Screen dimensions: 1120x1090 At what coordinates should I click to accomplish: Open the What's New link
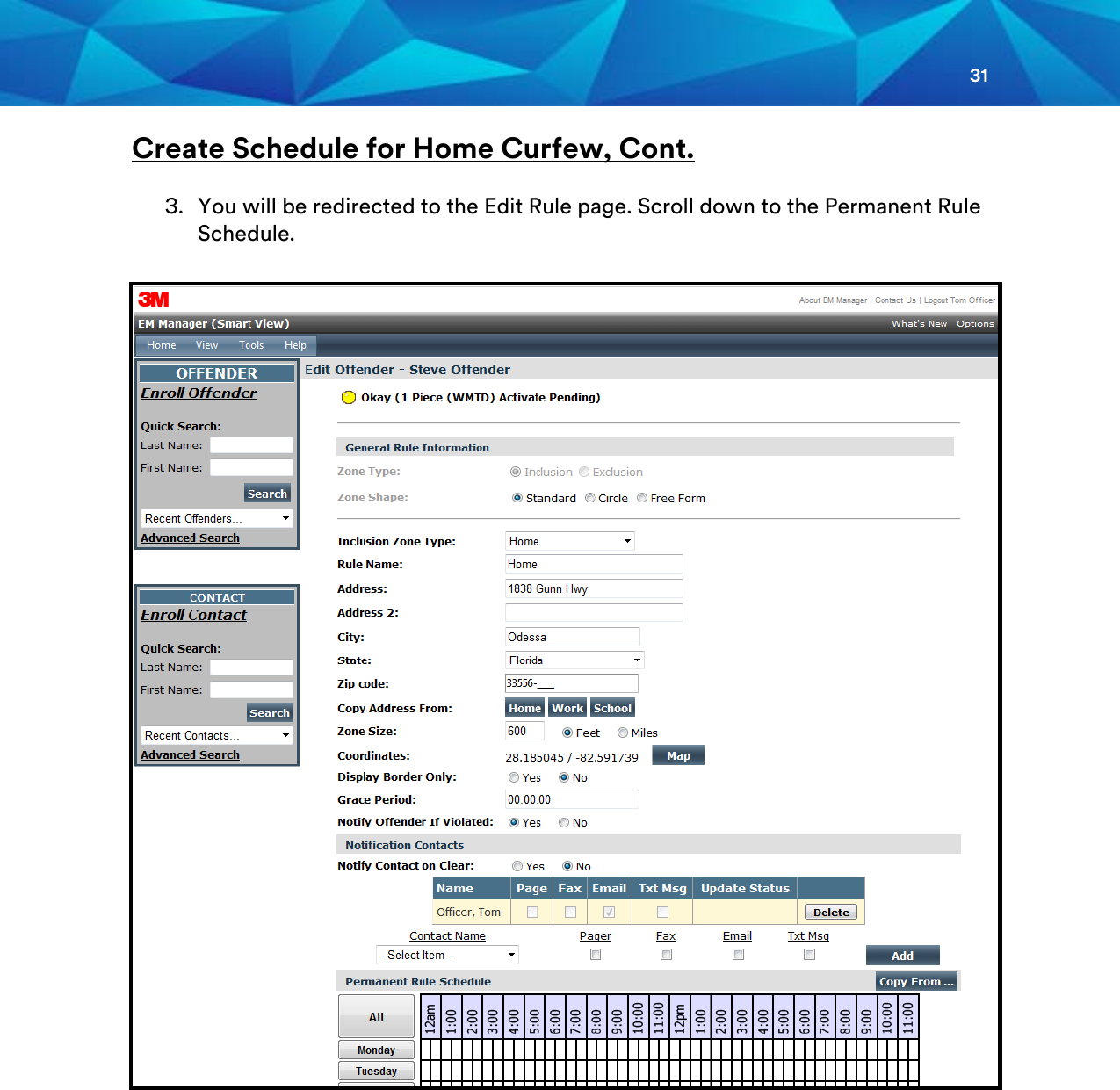pyautogui.click(x=919, y=324)
